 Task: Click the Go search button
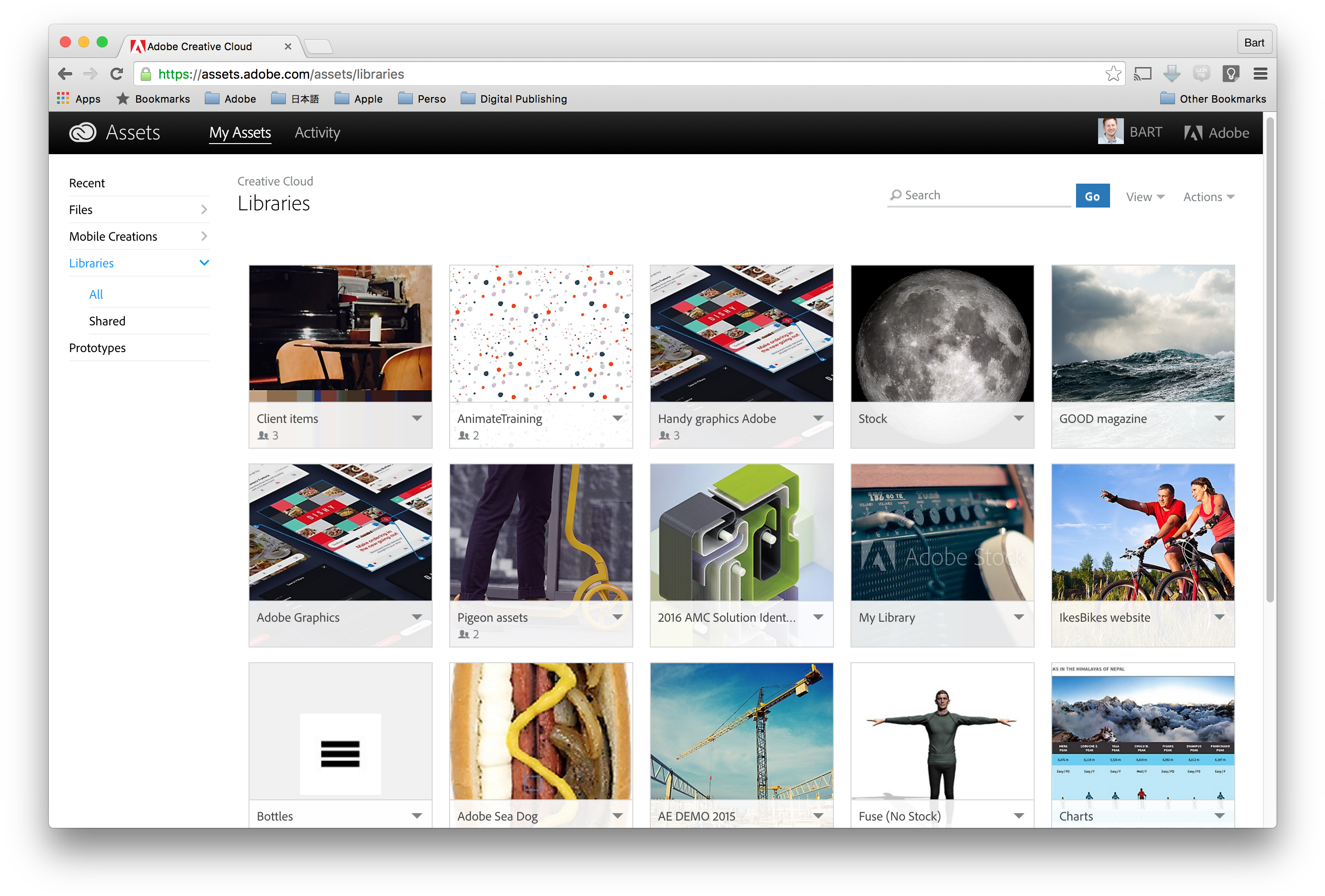point(1093,196)
